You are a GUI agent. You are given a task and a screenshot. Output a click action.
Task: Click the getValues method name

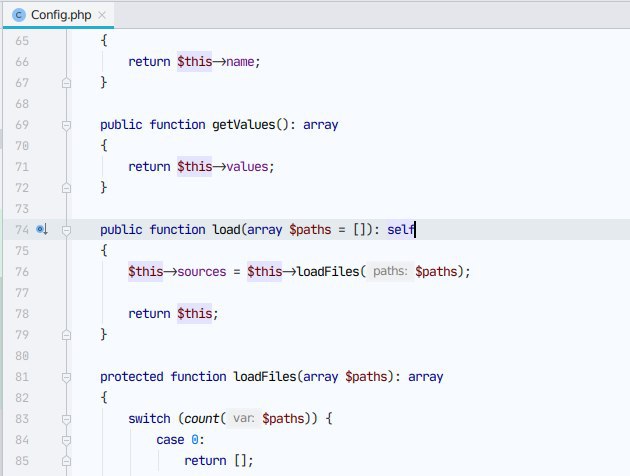click(243, 125)
